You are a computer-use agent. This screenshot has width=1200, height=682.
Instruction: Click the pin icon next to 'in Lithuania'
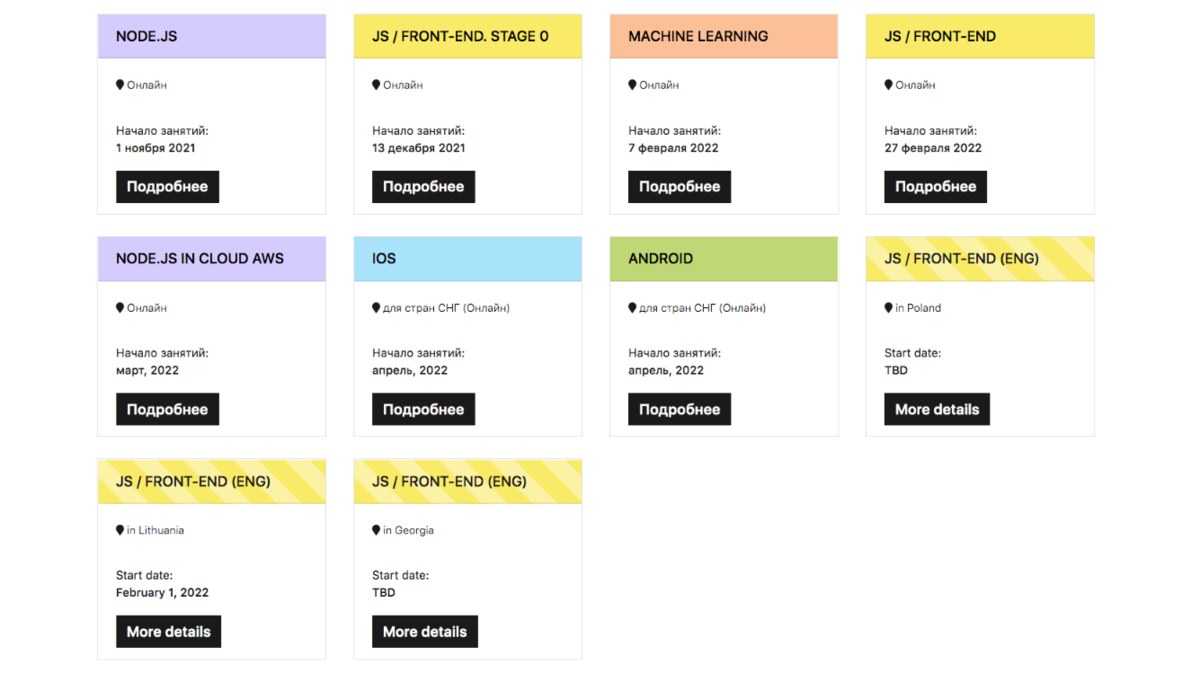(120, 530)
